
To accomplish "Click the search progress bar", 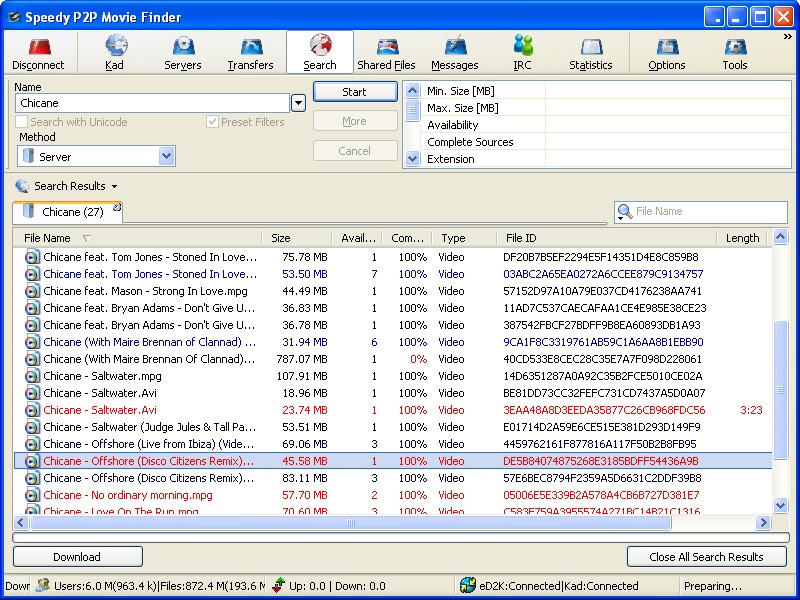I will [401, 537].
